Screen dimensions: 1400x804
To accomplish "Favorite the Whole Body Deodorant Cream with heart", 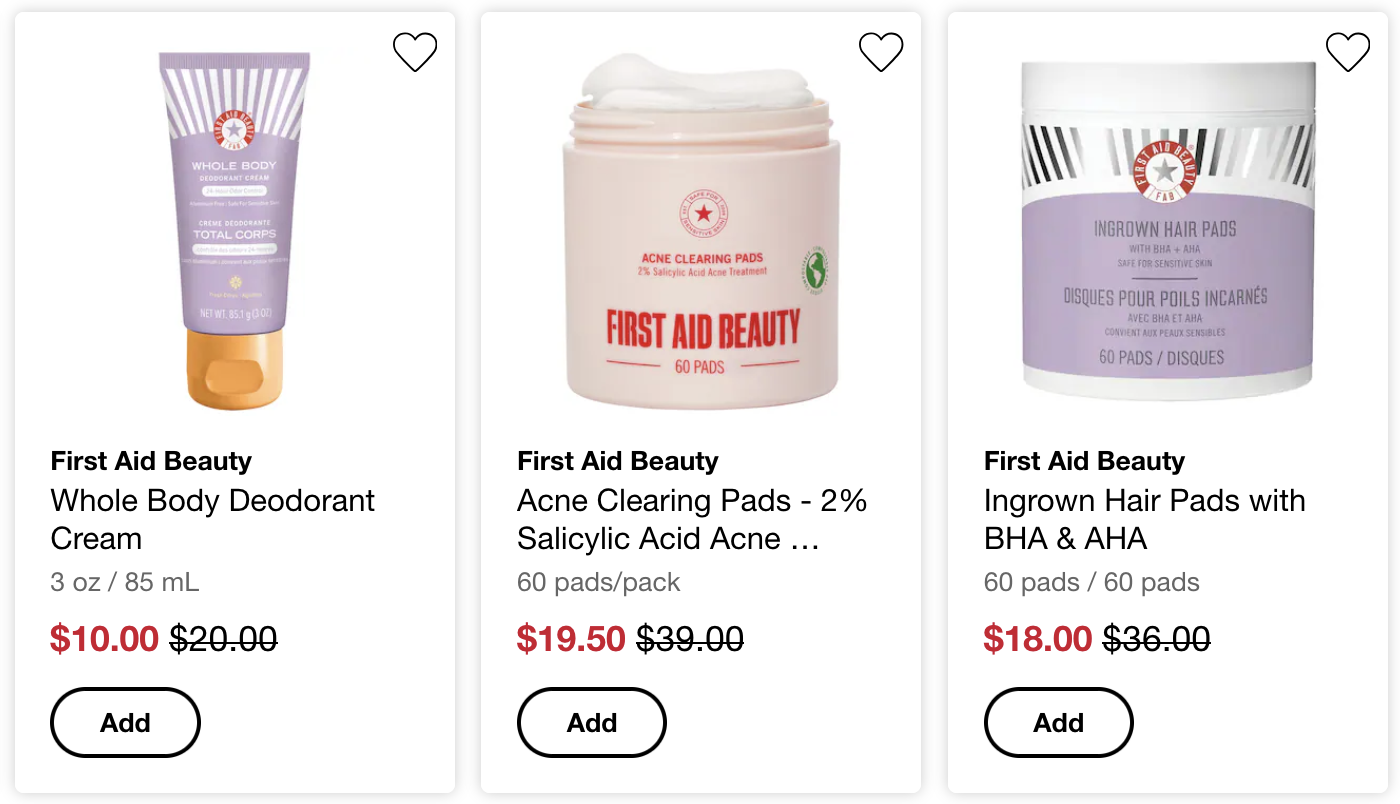I will [415, 52].
